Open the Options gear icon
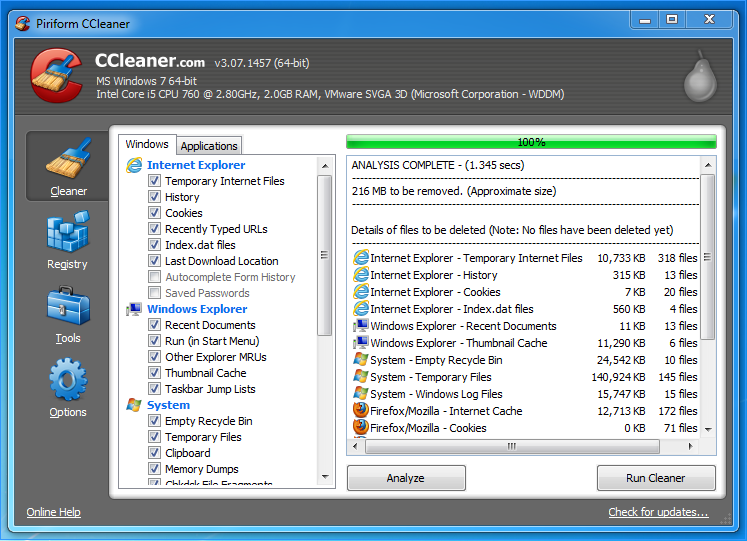This screenshot has width=747, height=541. (68, 380)
